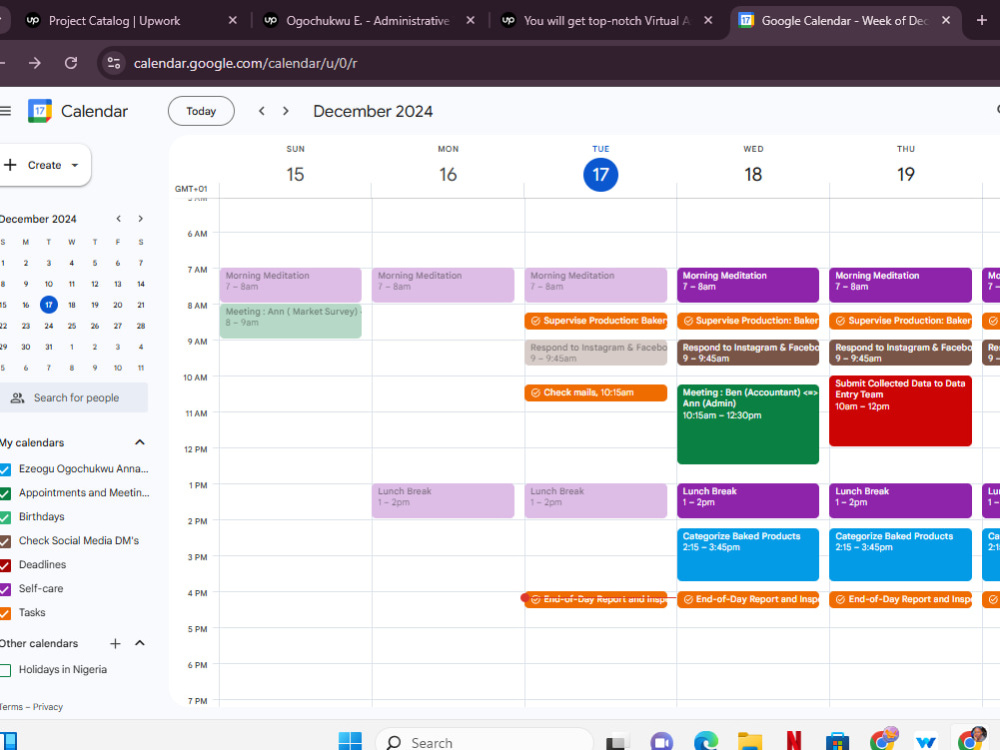The width and height of the screenshot is (1000, 750).
Task: Select December 25 in mini calendar
Action: pos(71,326)
